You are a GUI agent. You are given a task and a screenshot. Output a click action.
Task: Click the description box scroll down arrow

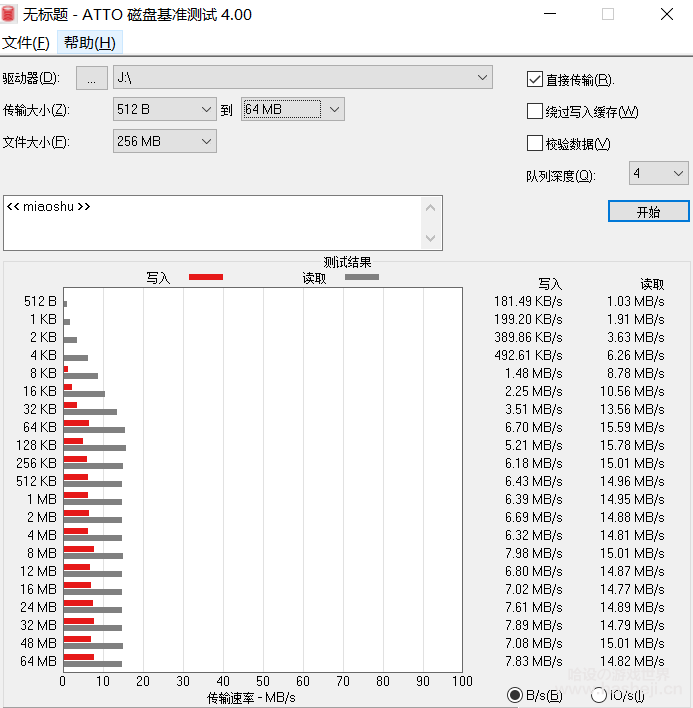[x=431, y=238]
